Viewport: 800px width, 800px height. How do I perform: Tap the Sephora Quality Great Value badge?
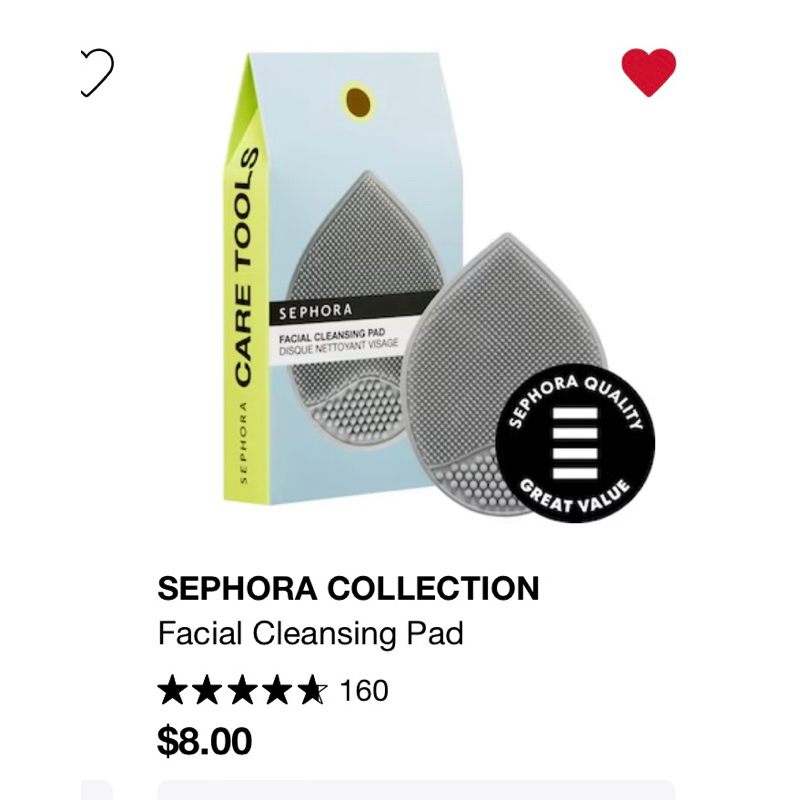click(576, 443)
